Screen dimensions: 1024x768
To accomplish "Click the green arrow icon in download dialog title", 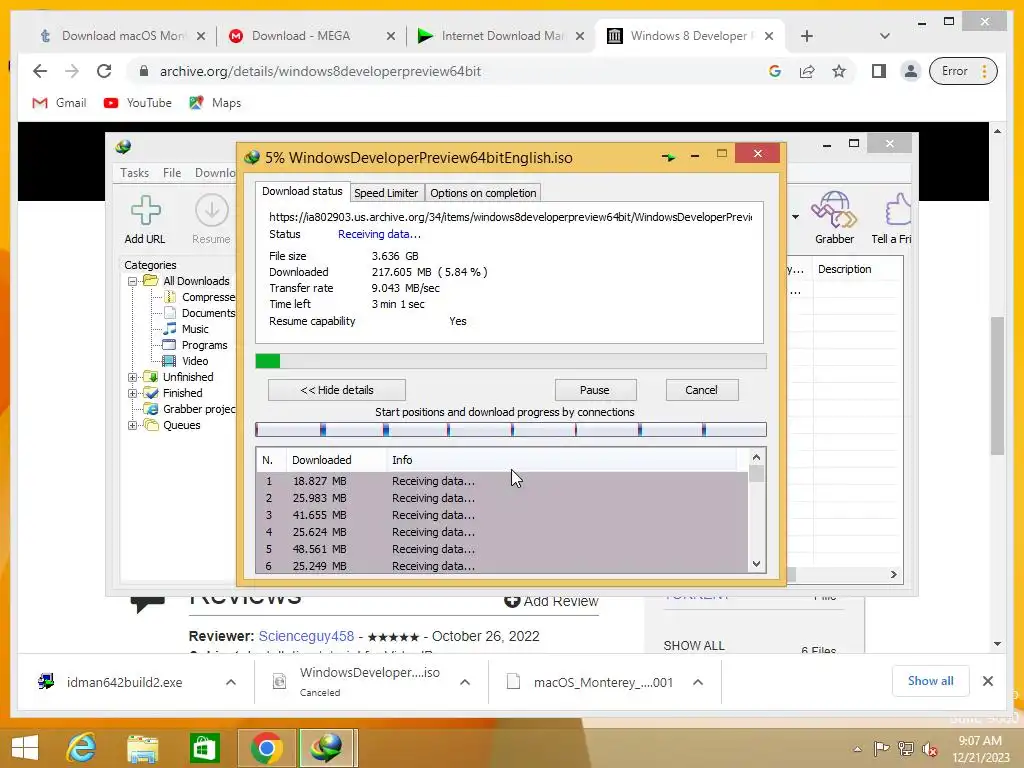I will [x=668, y=157].
